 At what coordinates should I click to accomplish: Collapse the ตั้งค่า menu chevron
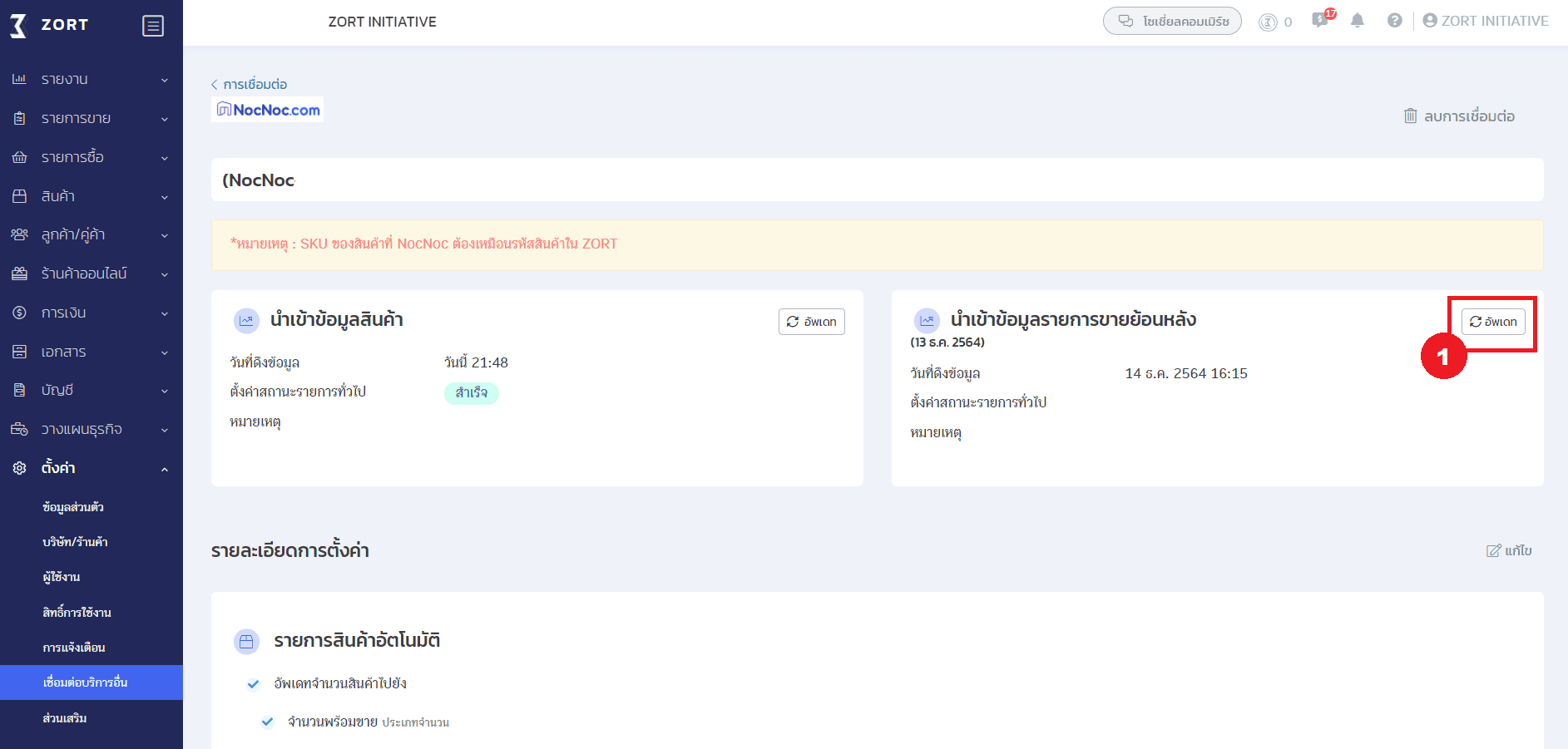[165, 469]
